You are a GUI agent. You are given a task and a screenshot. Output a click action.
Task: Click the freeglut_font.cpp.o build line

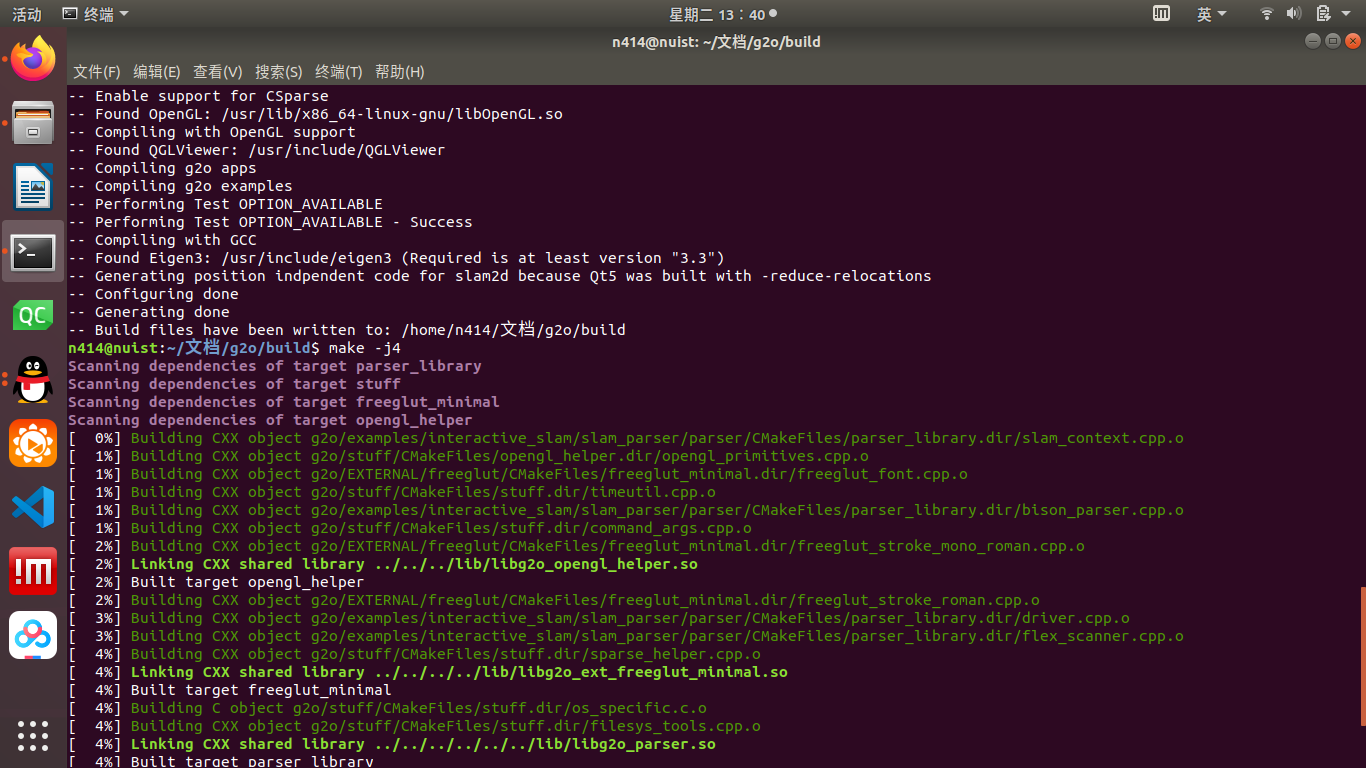click(518, 474)
